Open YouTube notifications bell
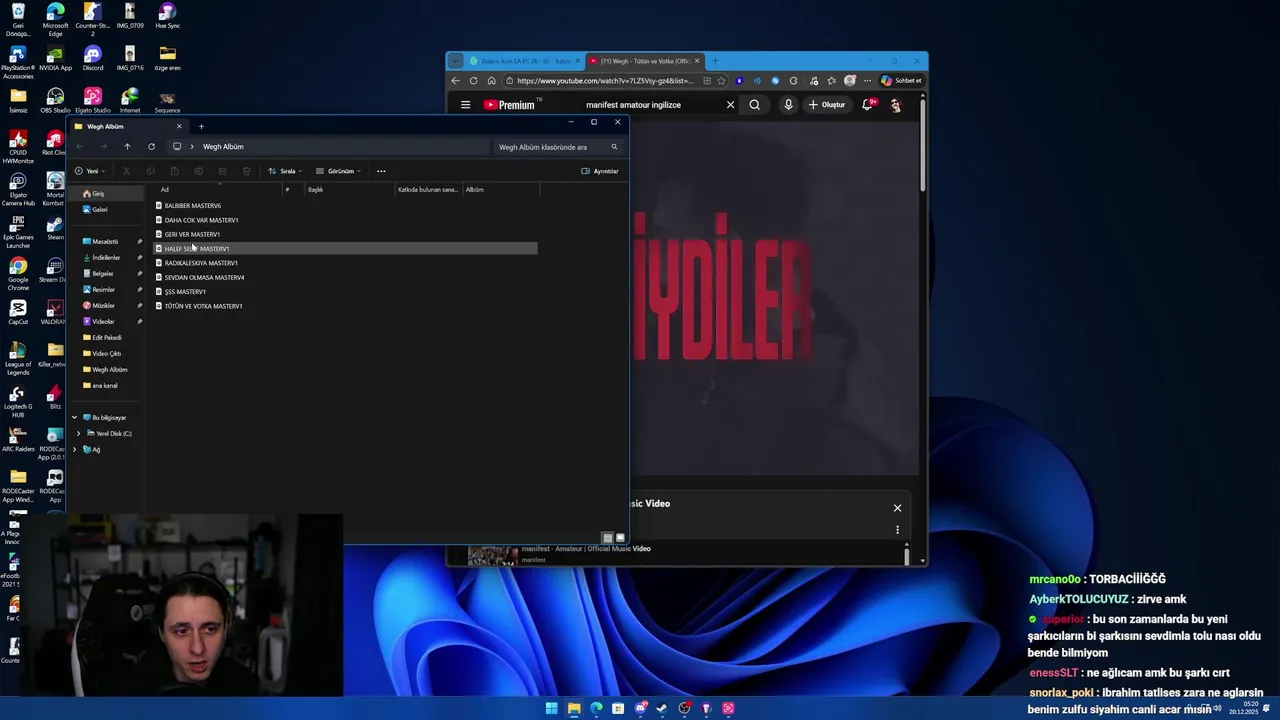The height and width of the screenshot is (720, 1280). pyautogui.click(x=868, y=105)
